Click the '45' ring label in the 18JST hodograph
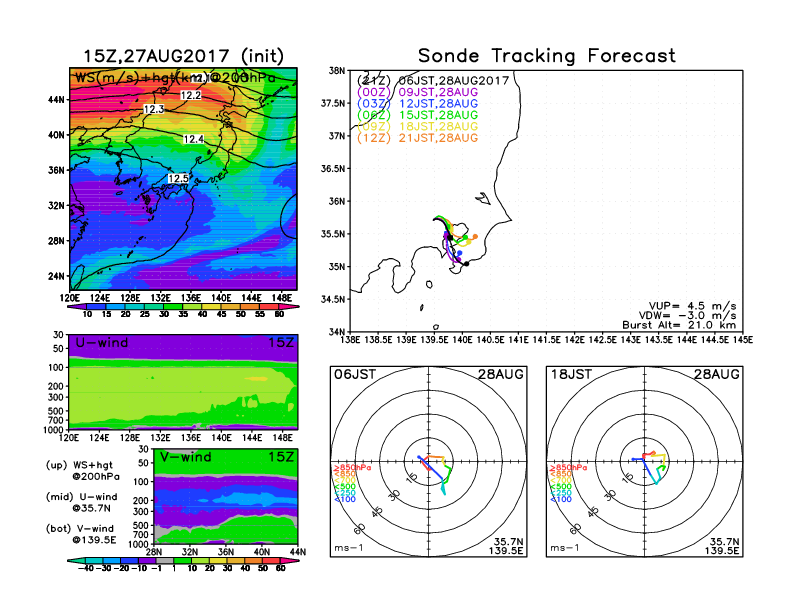This screenshot has width=792, height=612. [x=593, y=512]
